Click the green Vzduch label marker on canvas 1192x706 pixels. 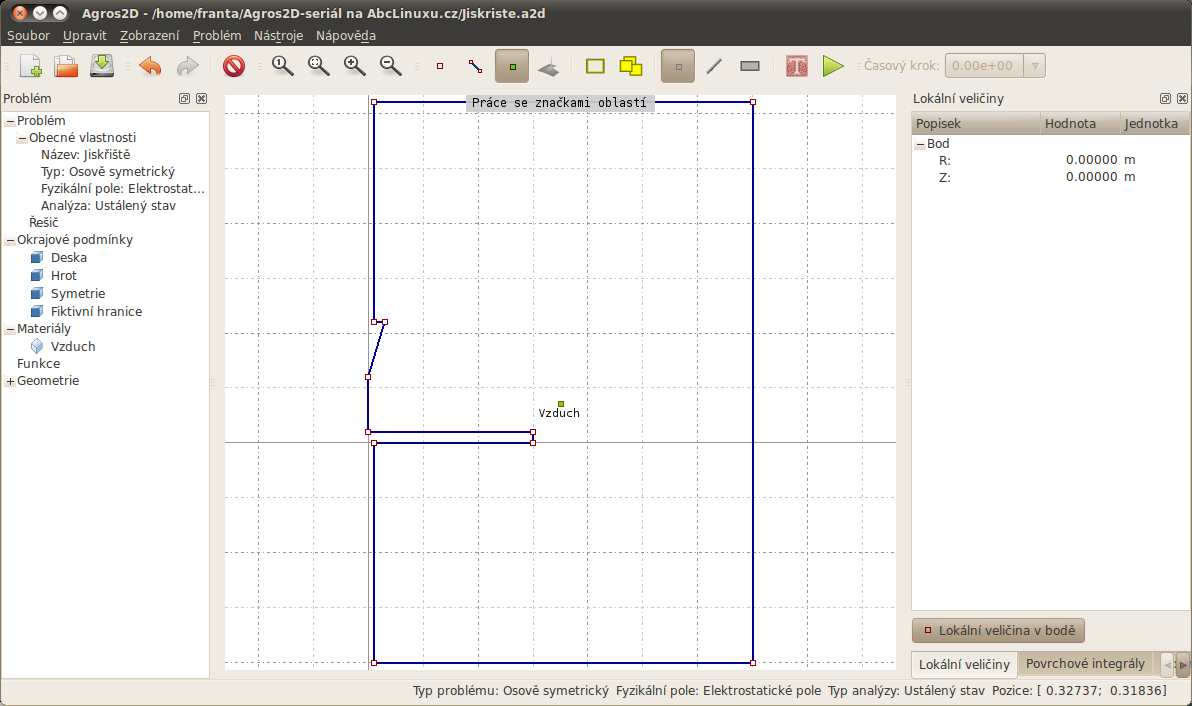(561, 404)
